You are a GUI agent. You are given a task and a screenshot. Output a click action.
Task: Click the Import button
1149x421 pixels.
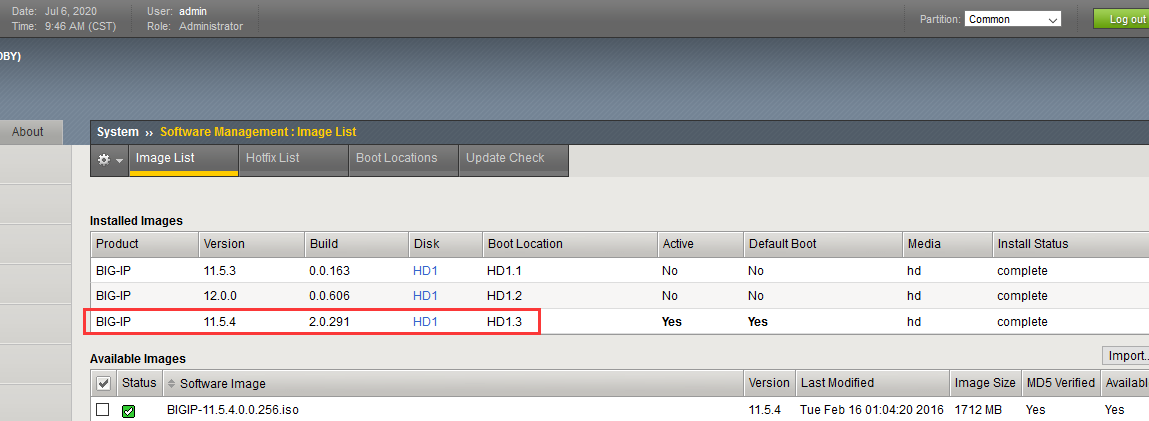point(1127,356)
